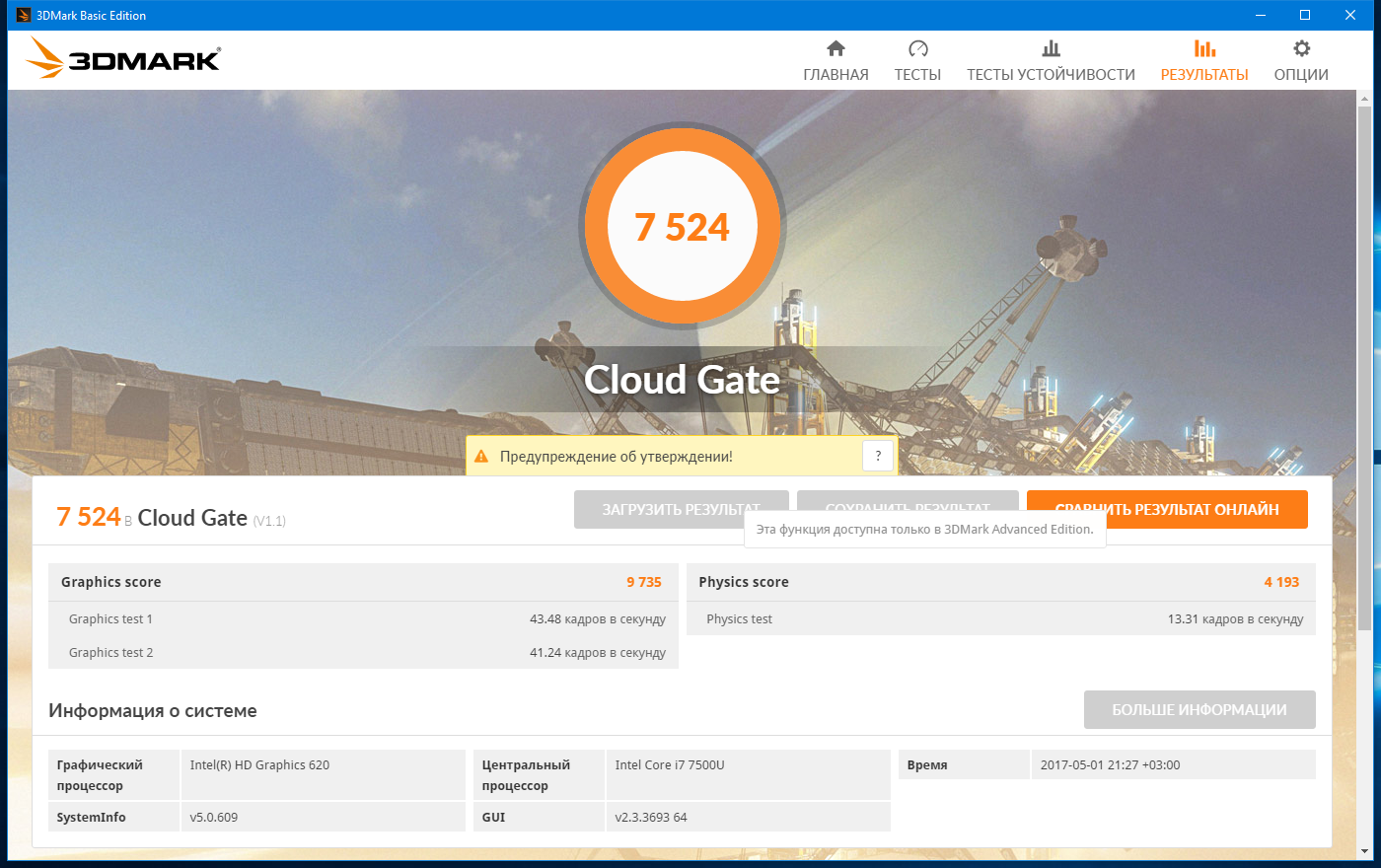
Task: Click the Информация о системе heading
Action: (153, 711)
